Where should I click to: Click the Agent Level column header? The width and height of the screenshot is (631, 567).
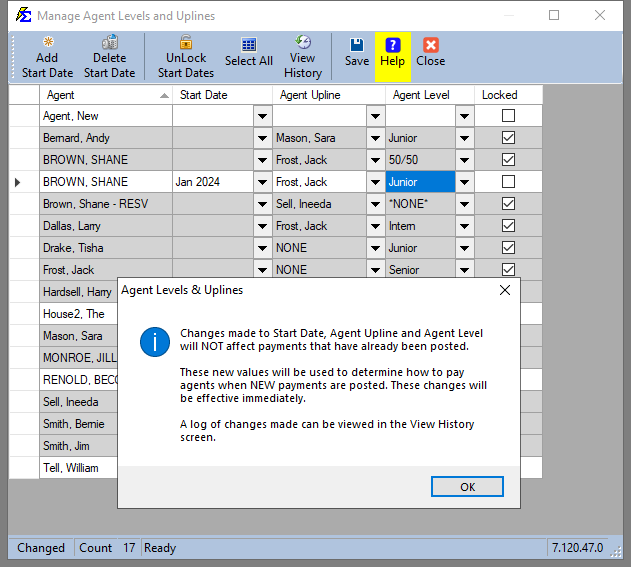click(x=420, y=95)
